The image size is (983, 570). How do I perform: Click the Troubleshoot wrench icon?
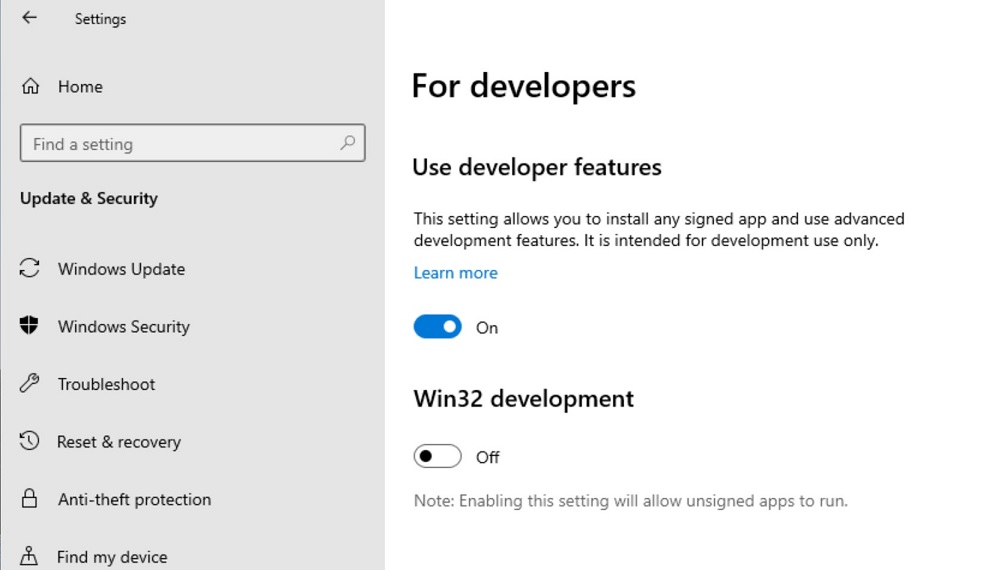pos(30,384)
